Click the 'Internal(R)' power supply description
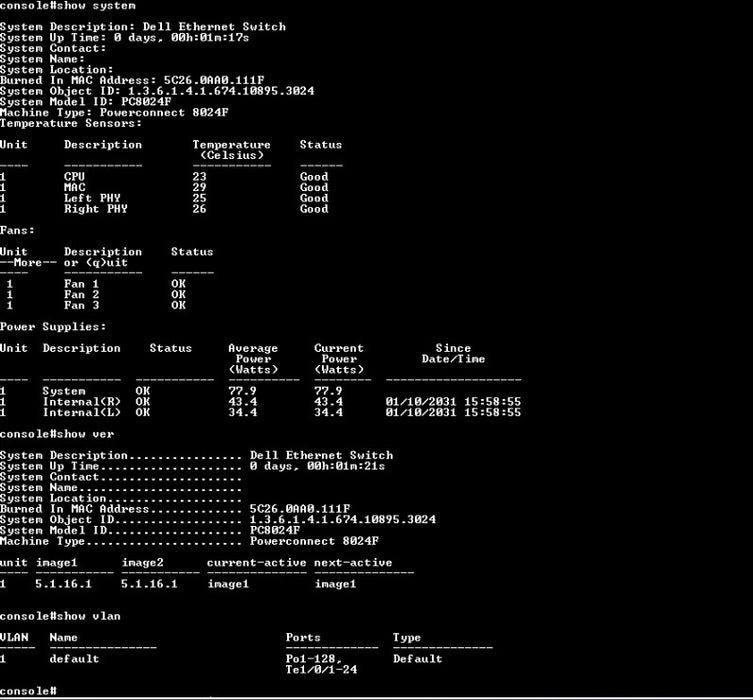 [x=82, y=402]
